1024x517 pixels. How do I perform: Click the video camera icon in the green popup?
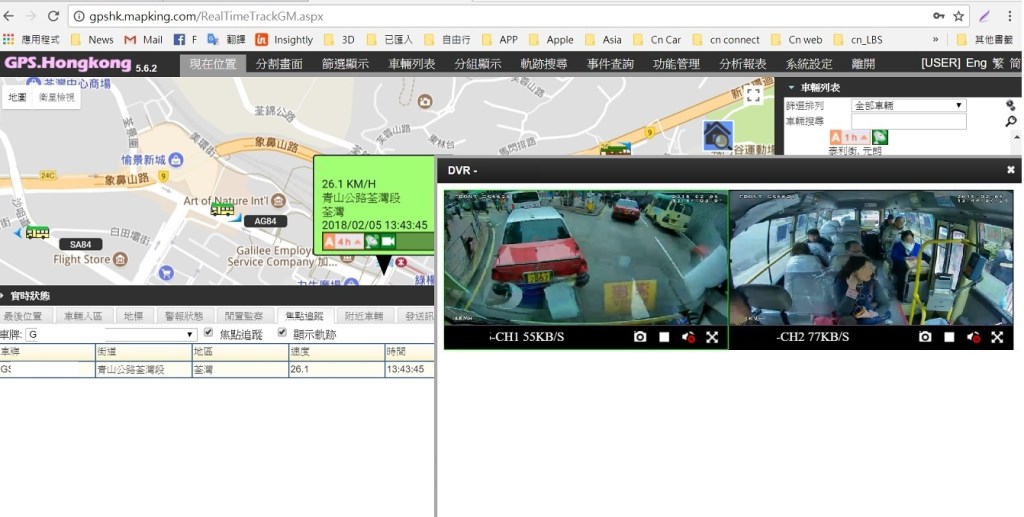(388, 241)
